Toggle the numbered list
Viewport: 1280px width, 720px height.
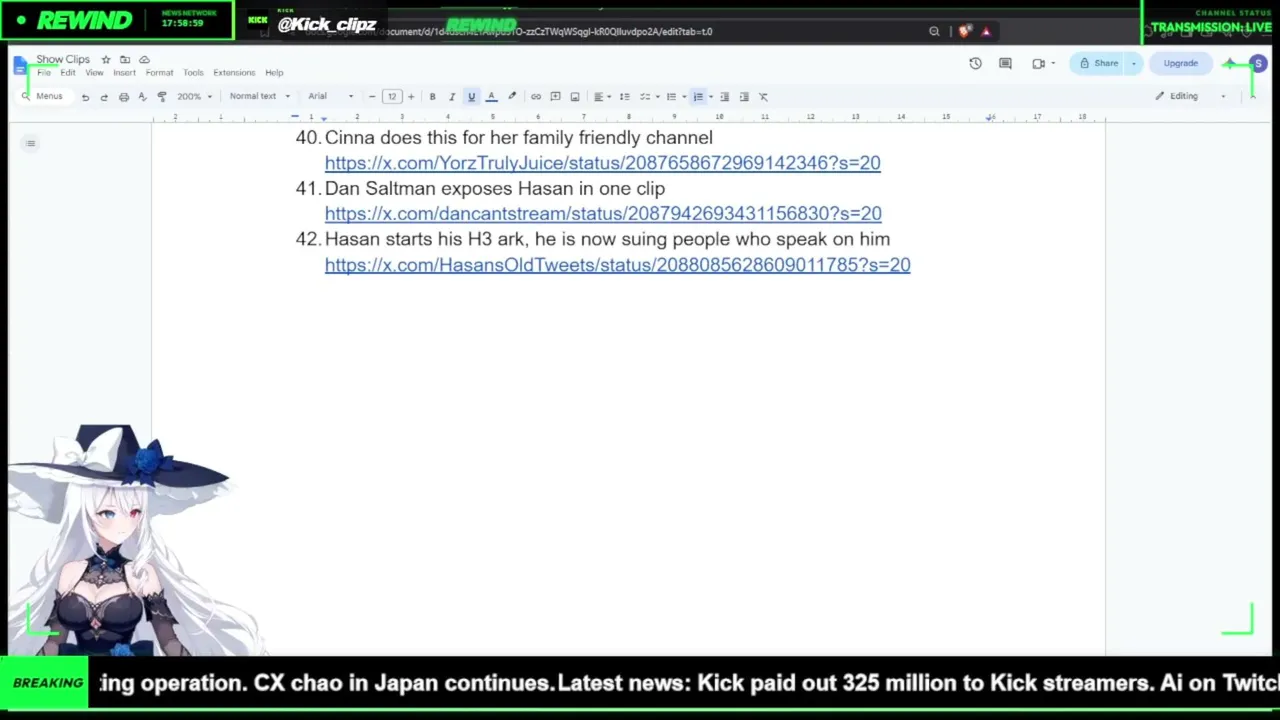click(x=698, y=97)
